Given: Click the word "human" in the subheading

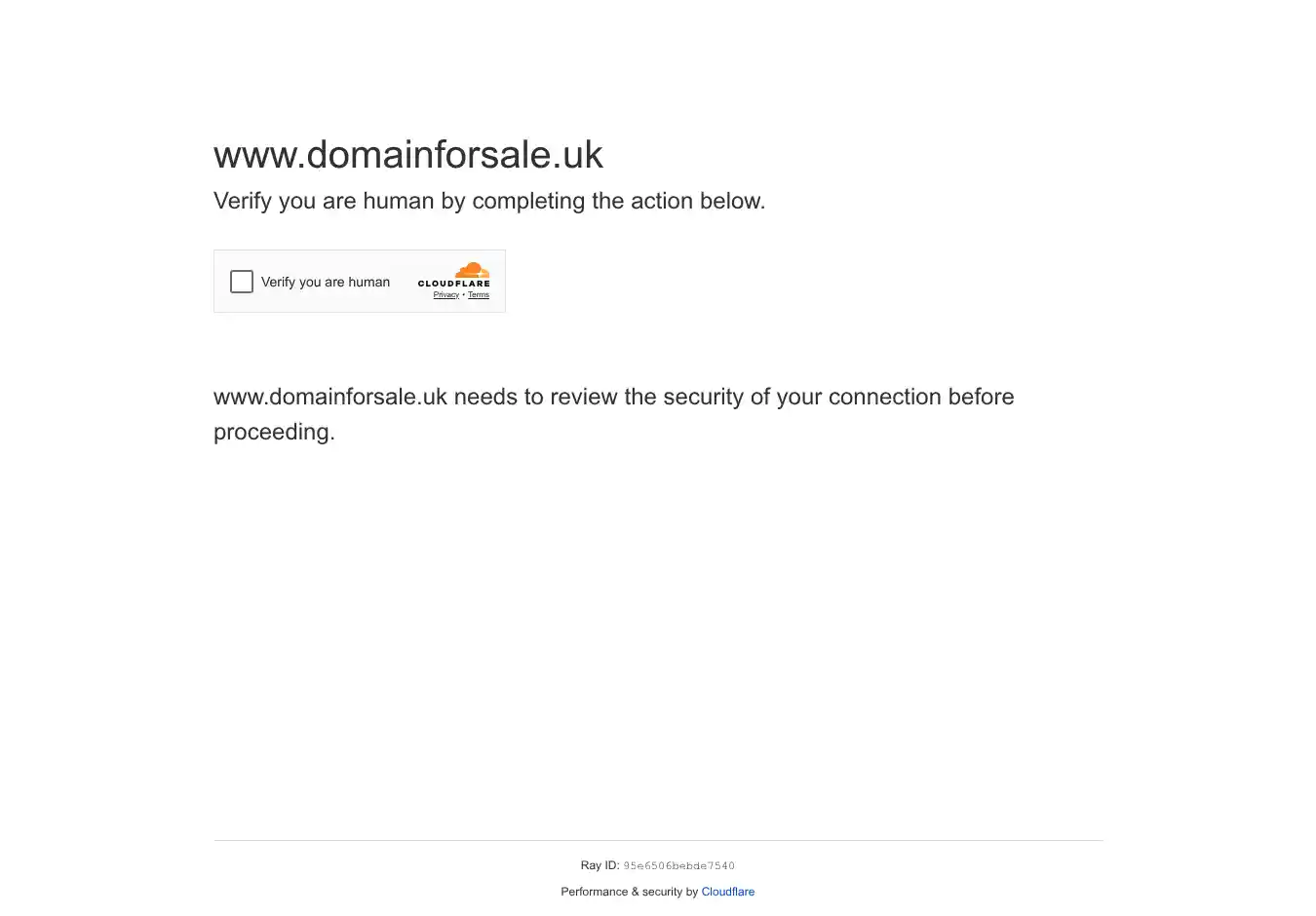Looking at the screenshot, I should click(x=399, y=201).
